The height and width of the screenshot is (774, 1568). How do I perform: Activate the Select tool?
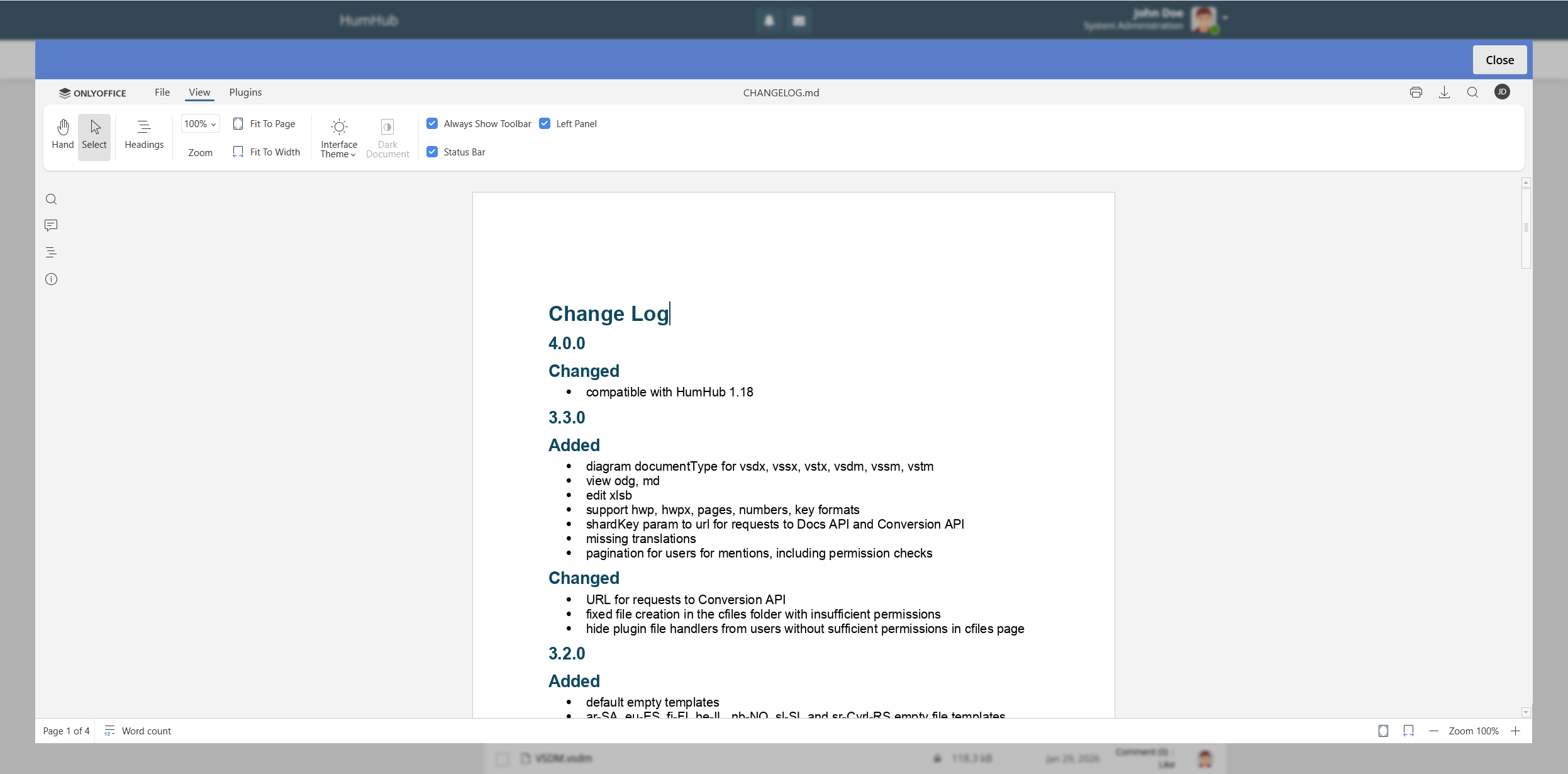coord(94,135)
